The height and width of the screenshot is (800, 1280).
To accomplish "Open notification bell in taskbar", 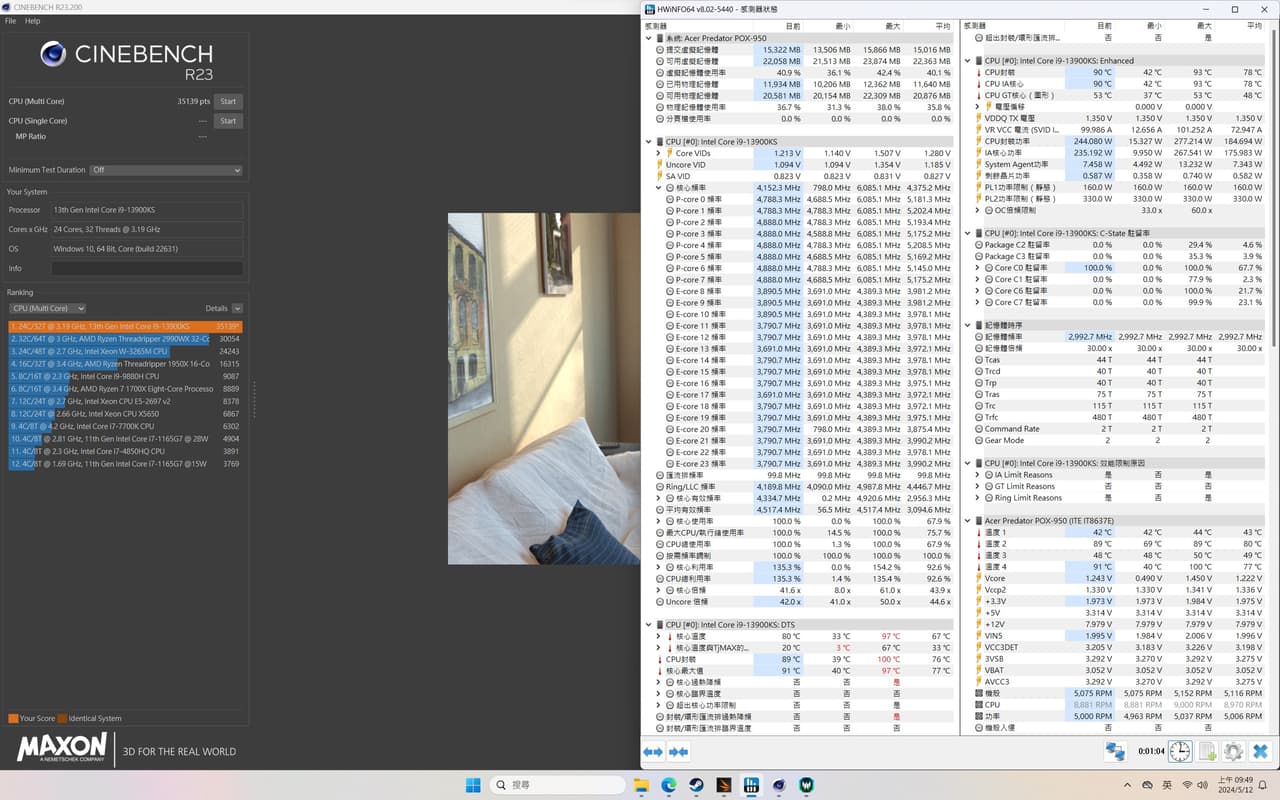I will 1263,785.
